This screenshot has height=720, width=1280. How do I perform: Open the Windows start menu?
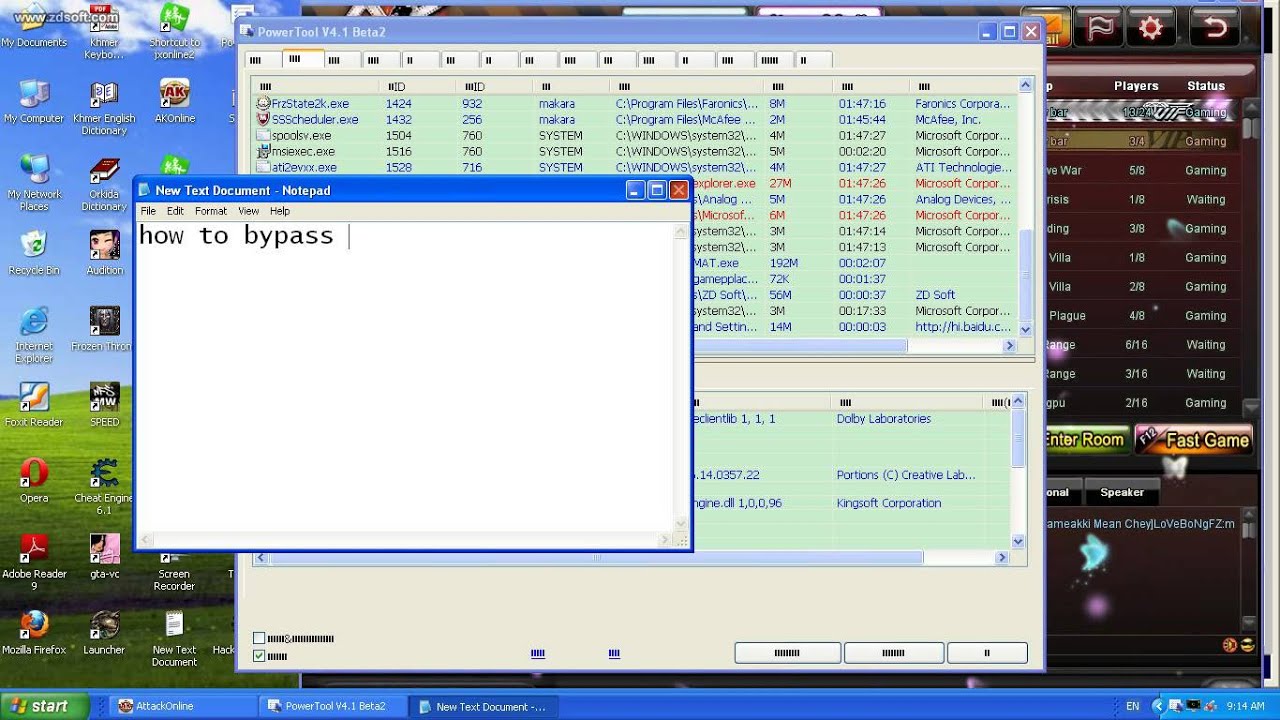44,706
